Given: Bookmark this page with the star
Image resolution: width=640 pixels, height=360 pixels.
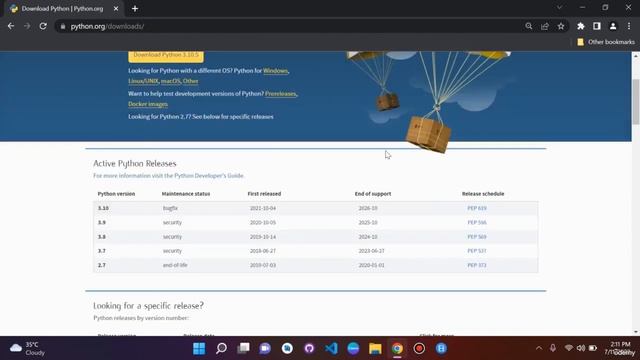Looking at the screenshot, I should pyautogui.click(x=561, y=26).
